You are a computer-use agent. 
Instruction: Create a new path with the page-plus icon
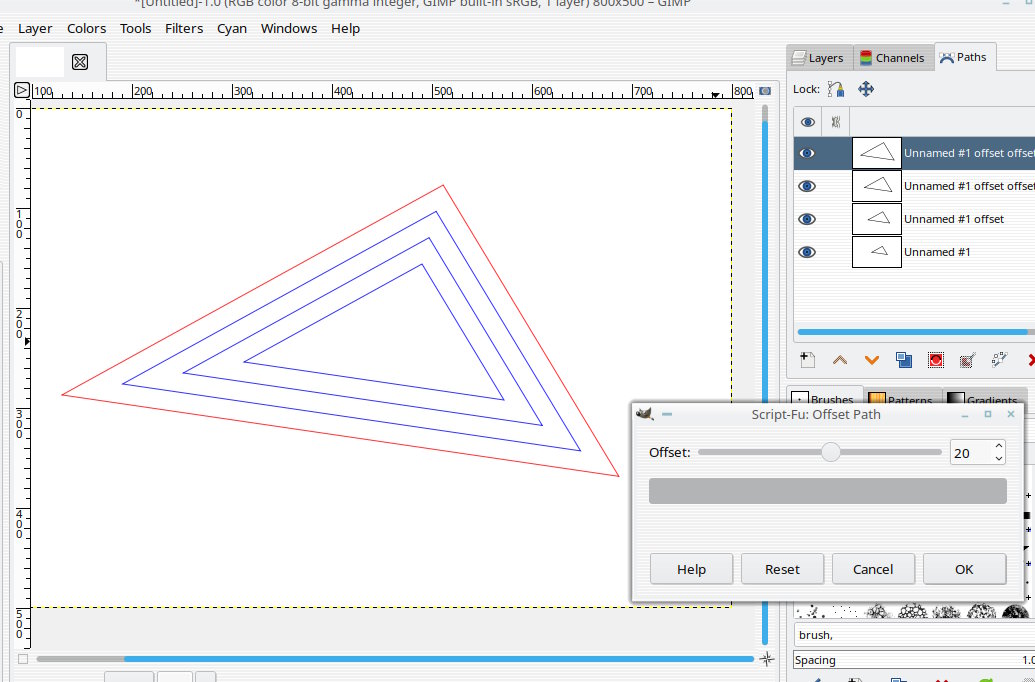coord(807,360)
